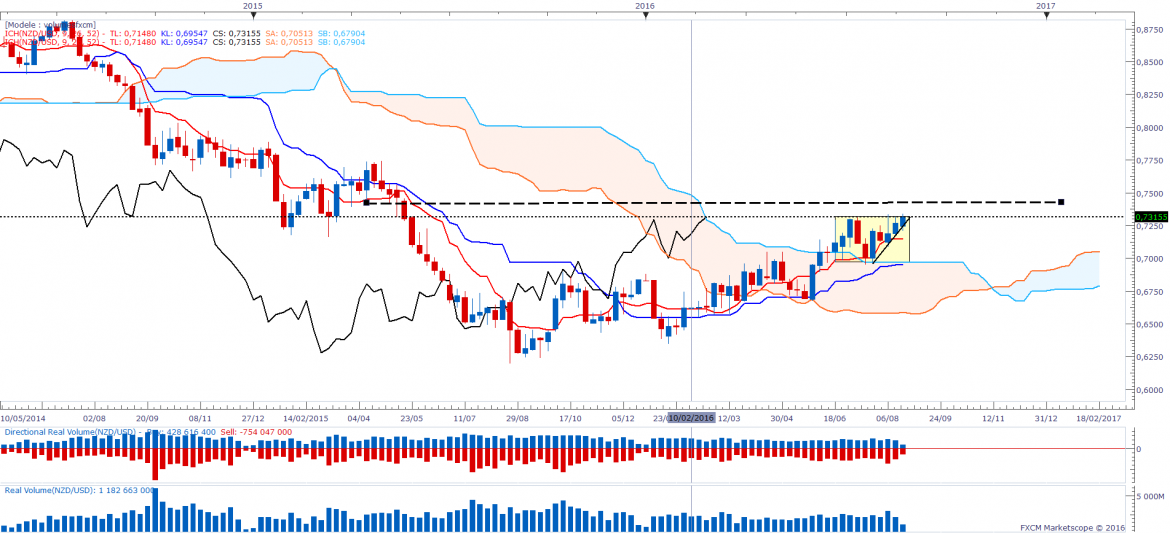Click the 10/05/2014 date label
This screenshot has width=1170, height=533.
click(23, 419)
